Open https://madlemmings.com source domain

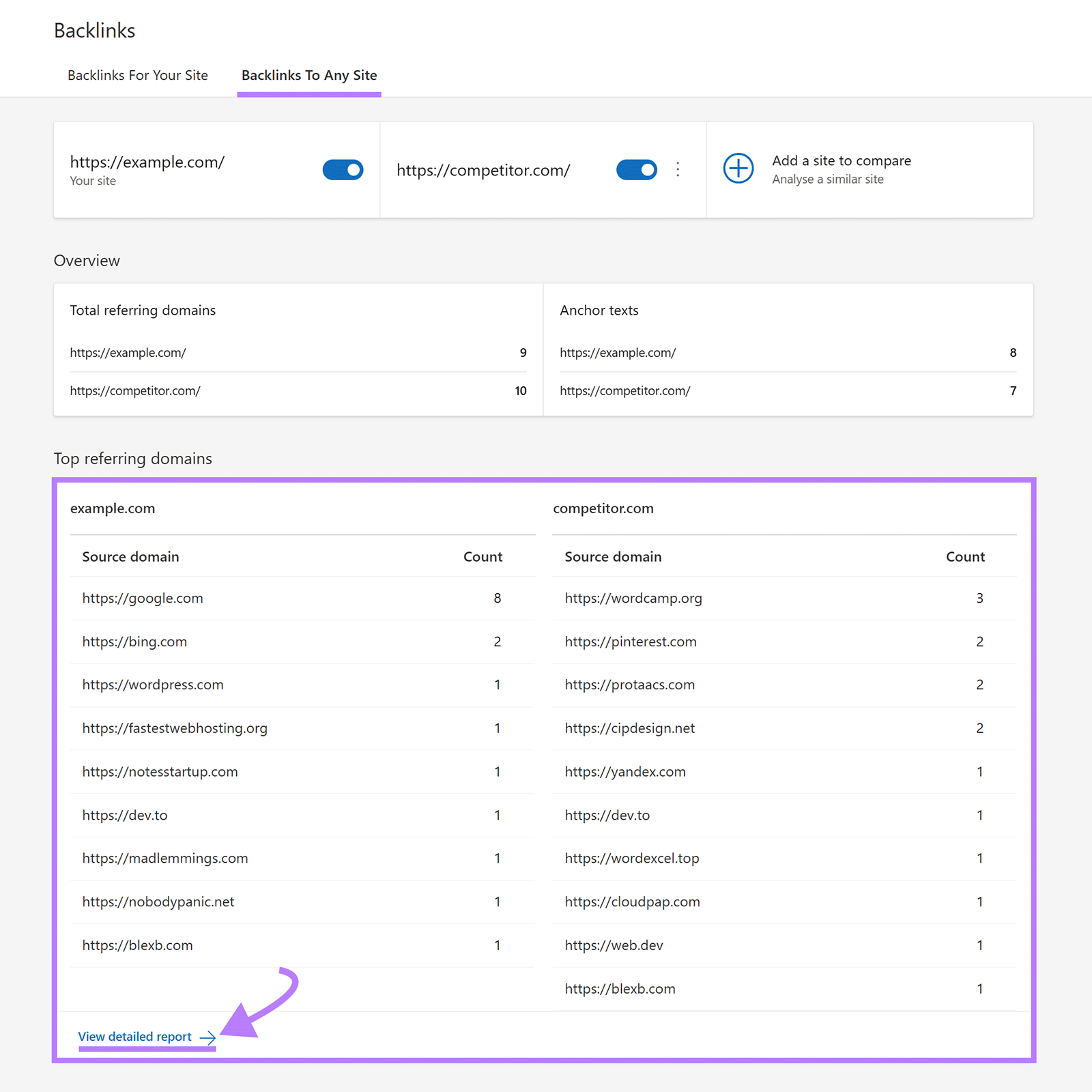(164, 858)
